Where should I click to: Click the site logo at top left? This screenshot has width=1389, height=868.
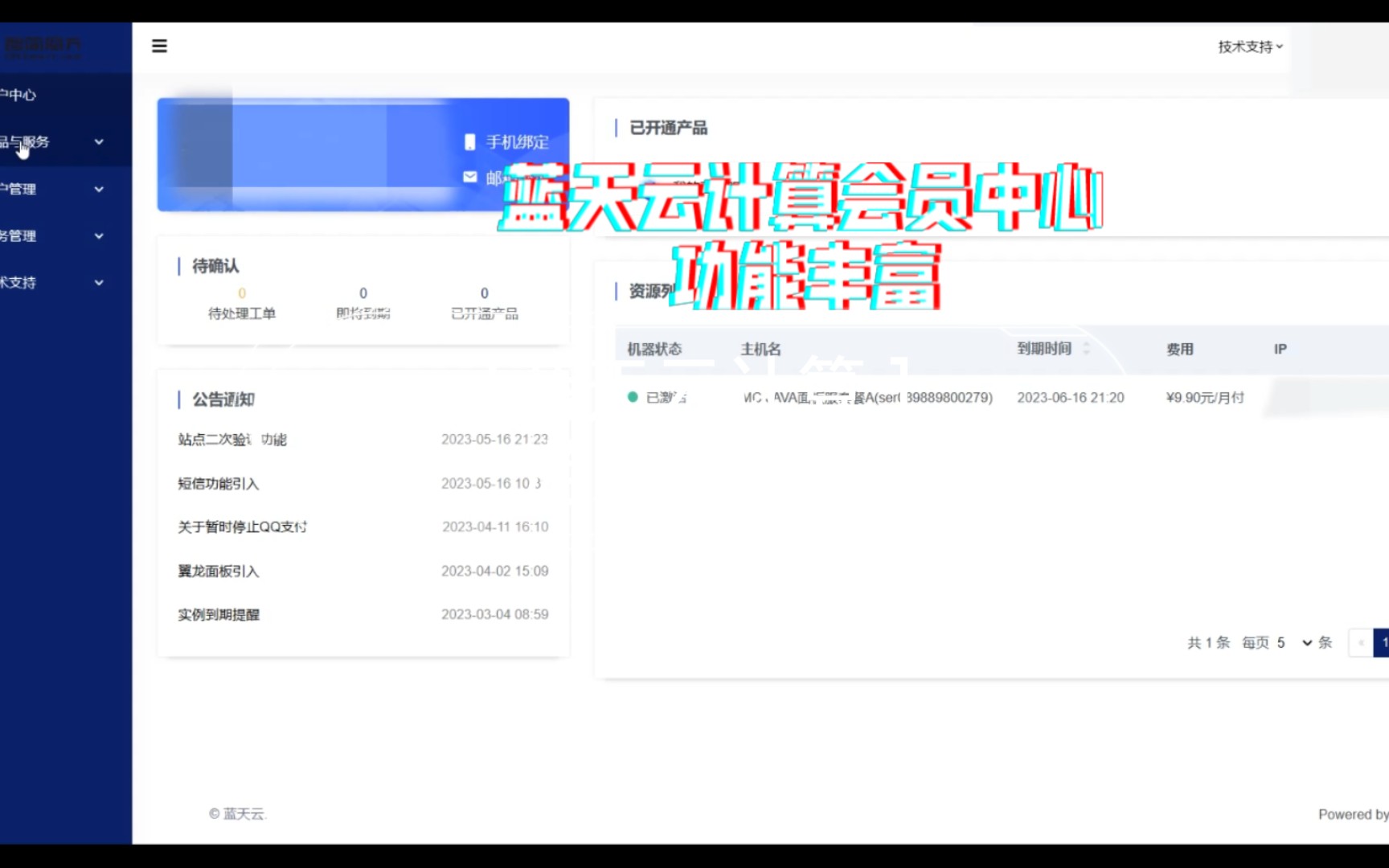pyautogui.click(x=42, y=47)
